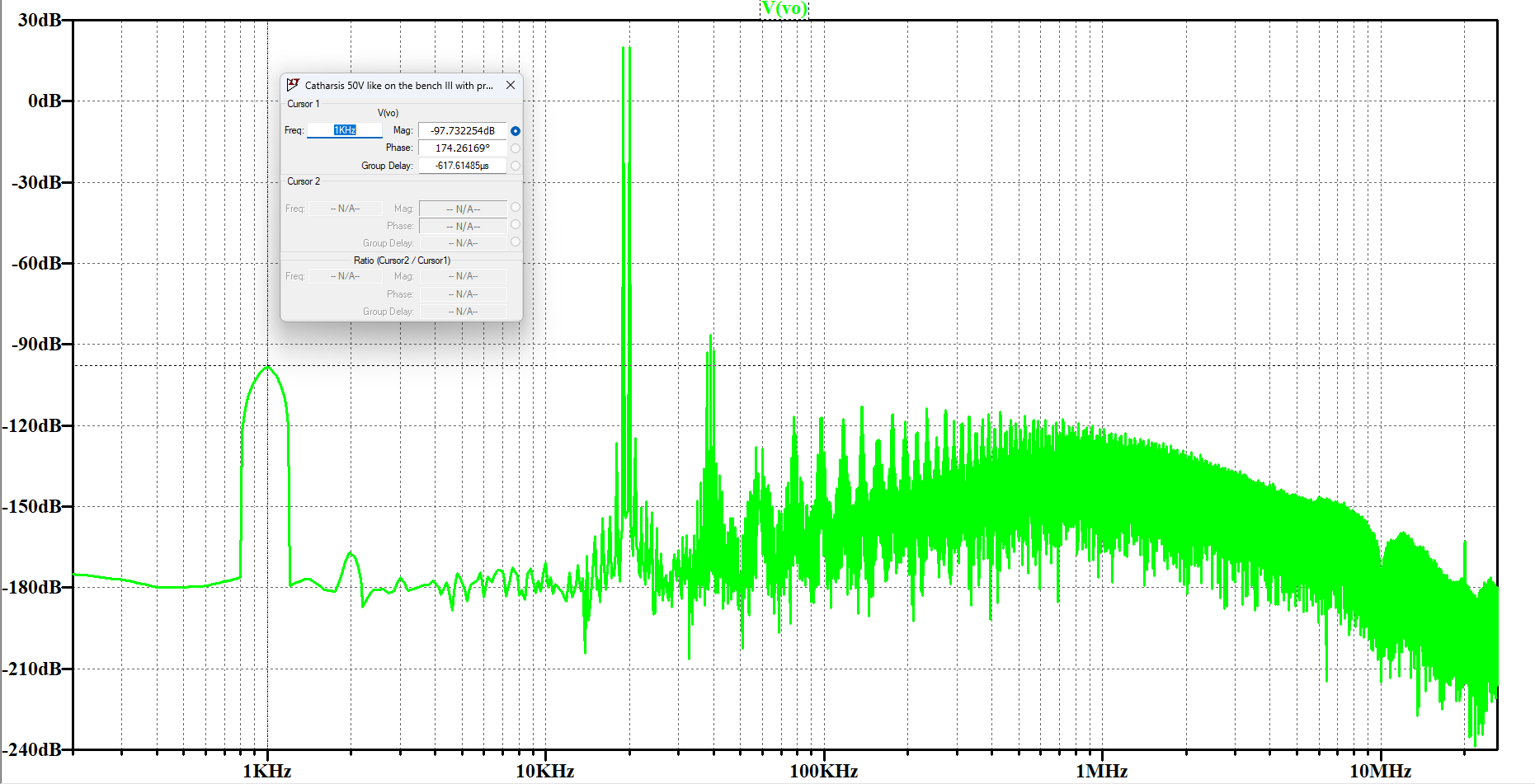Click the Cursor 1 Mag field showing -97.732254dB
The image size is (1535, 784).
tap(462, 130)
